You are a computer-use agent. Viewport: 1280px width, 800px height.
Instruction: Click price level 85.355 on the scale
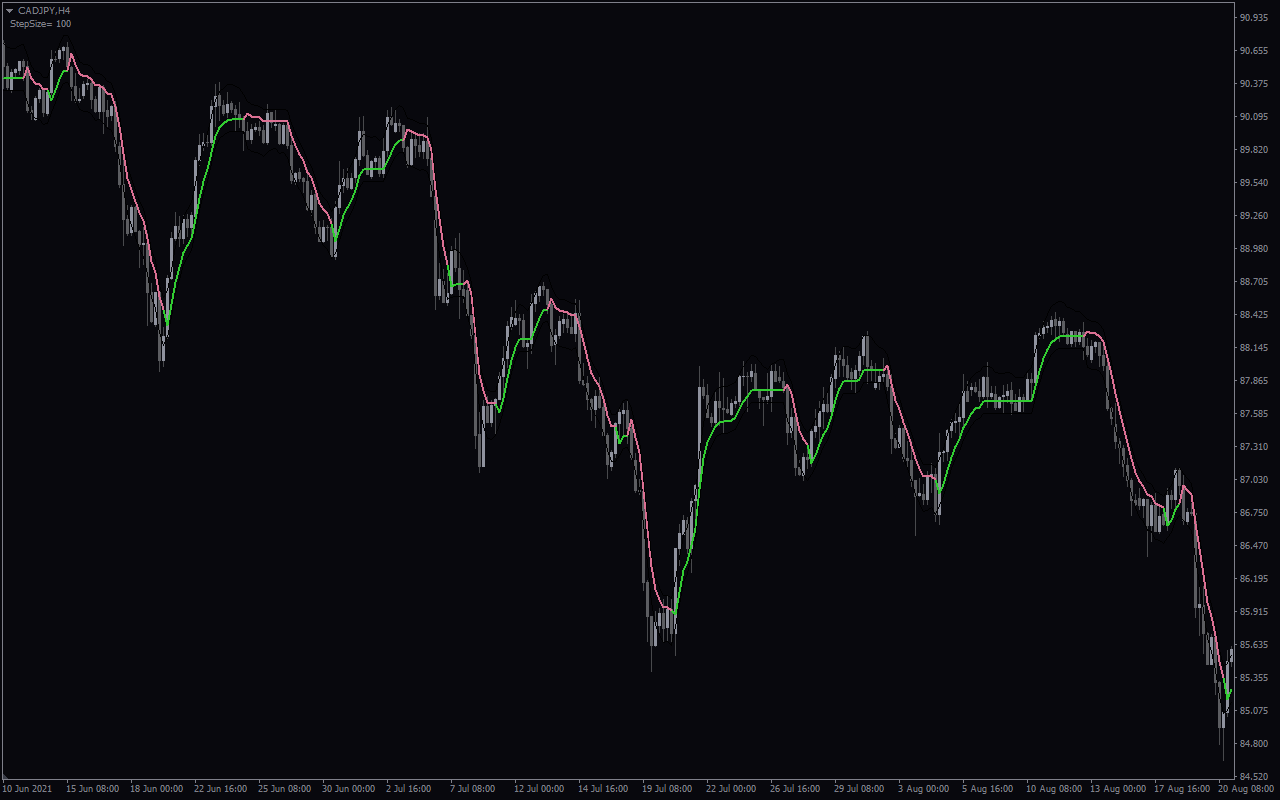coord(1254,678)
